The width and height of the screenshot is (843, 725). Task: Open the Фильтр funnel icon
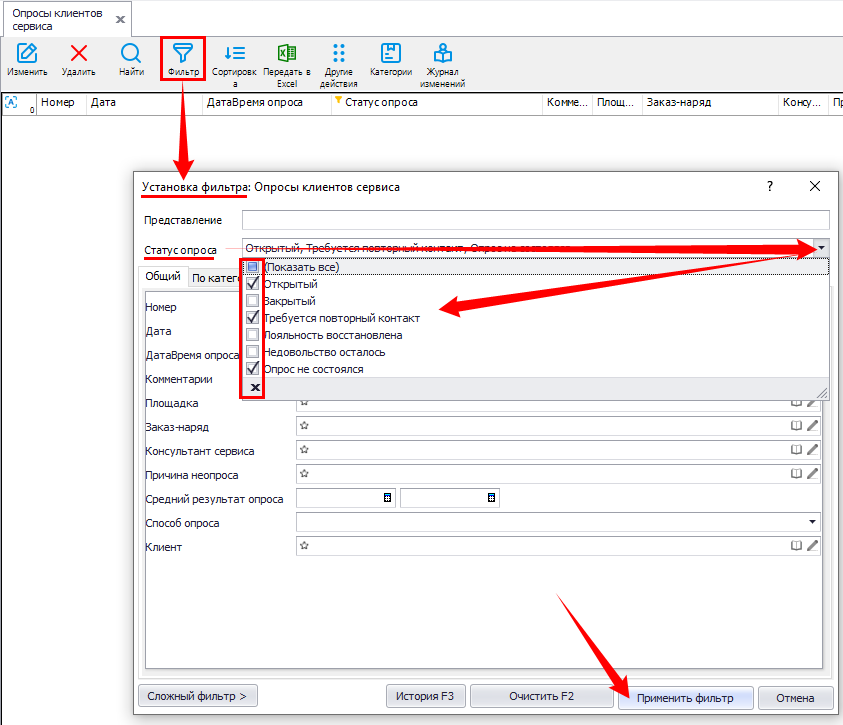(x=183, y=54)
